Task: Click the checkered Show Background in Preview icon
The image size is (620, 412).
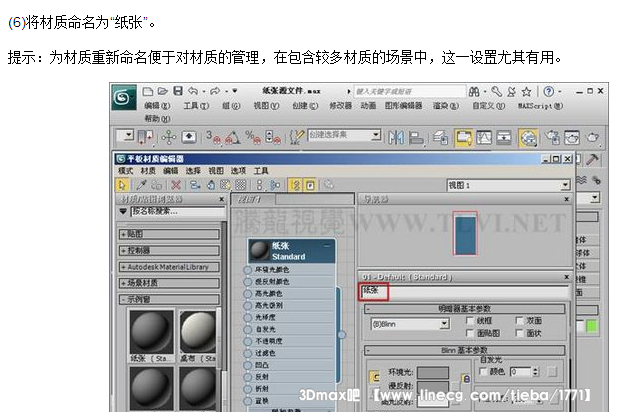Action: click(240, 185)
